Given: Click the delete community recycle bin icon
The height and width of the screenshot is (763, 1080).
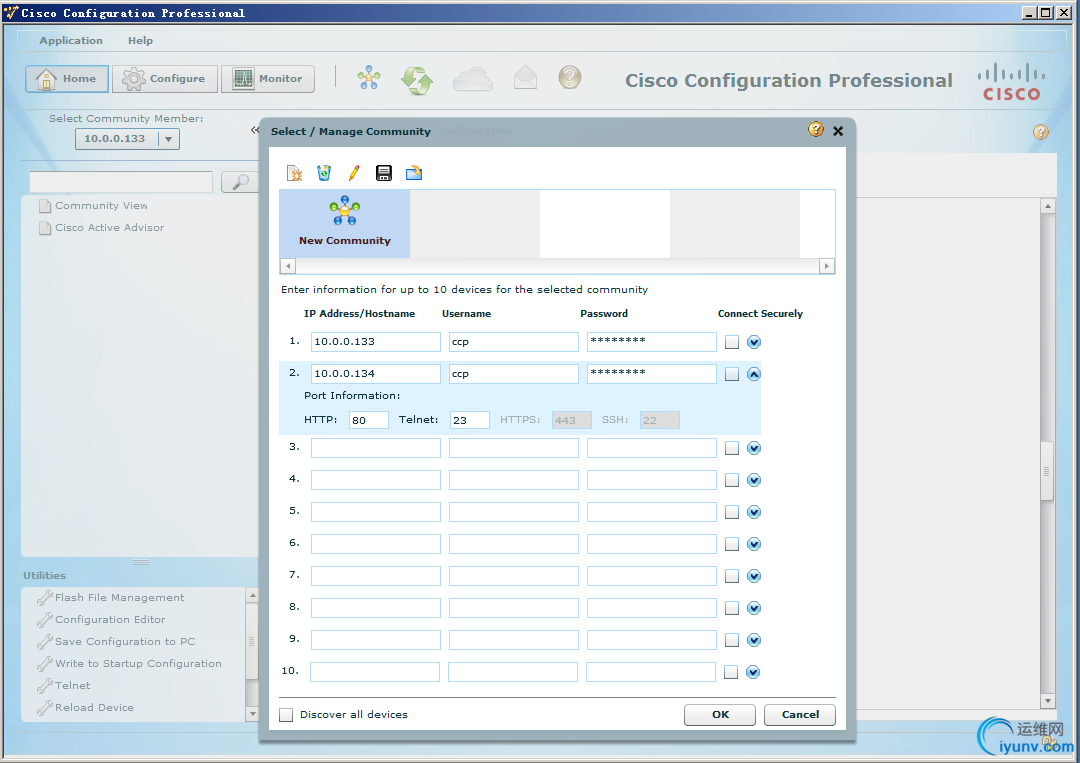Looking at the screenshot, I should [324, 173].
